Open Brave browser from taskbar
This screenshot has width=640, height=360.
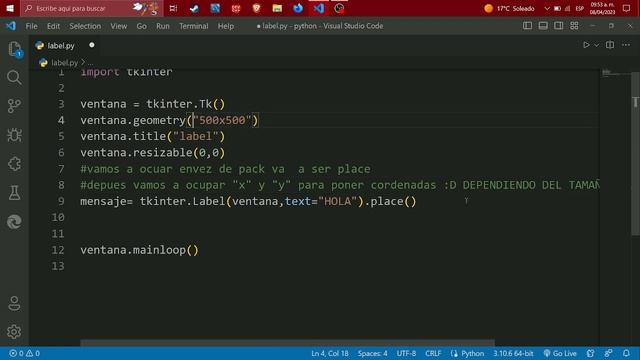256,8
